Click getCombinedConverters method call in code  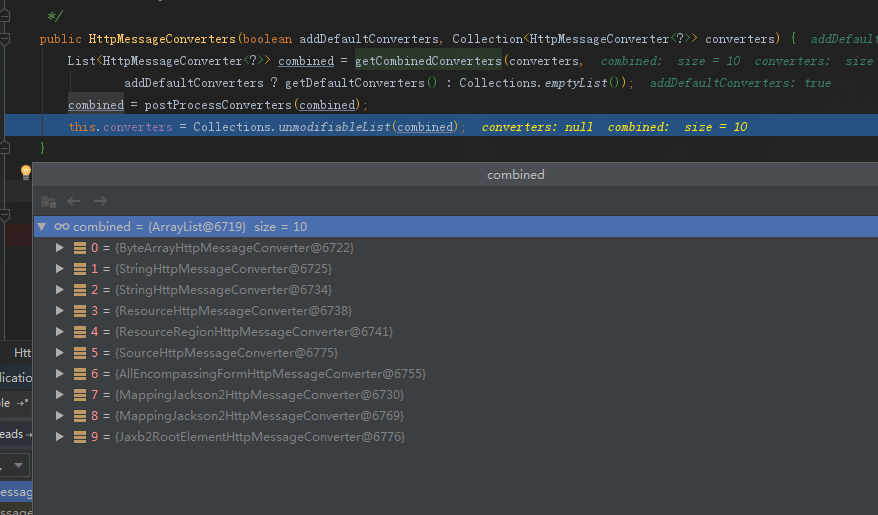pos(428,60)
